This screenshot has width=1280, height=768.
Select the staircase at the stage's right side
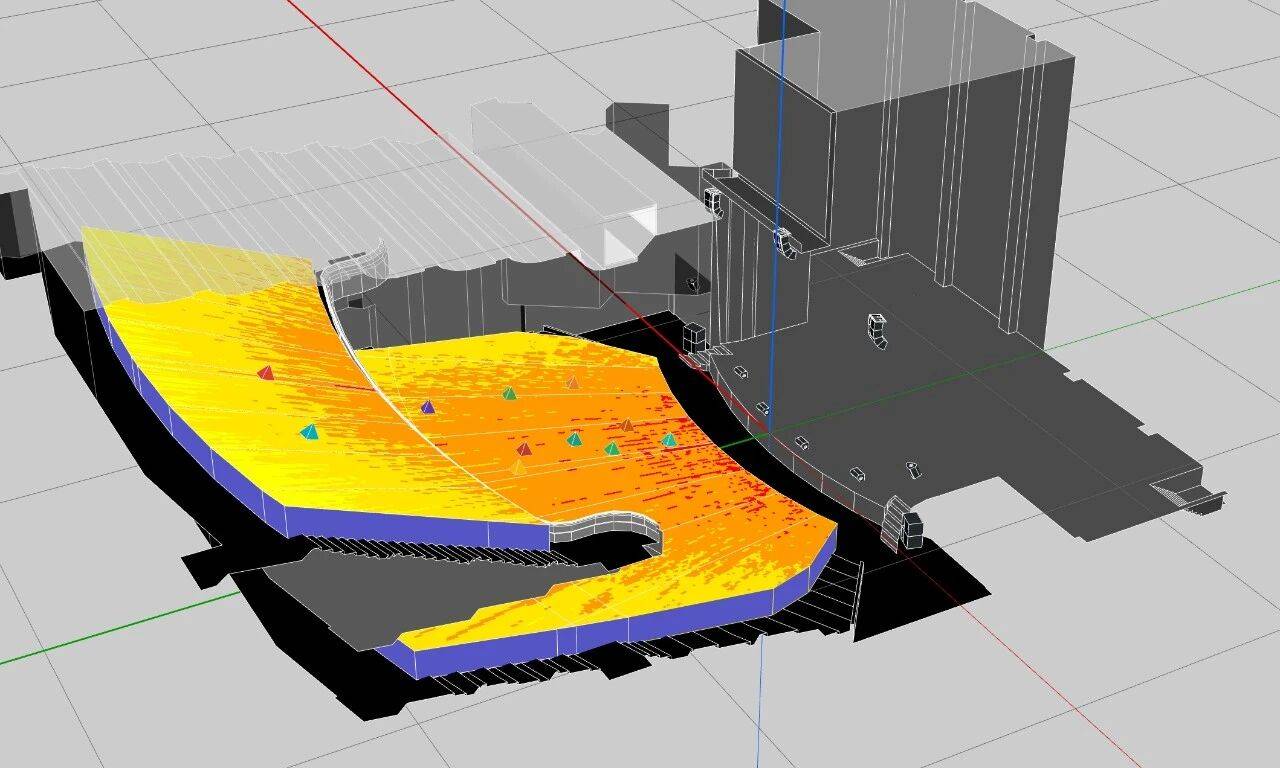coord(1188,491)
